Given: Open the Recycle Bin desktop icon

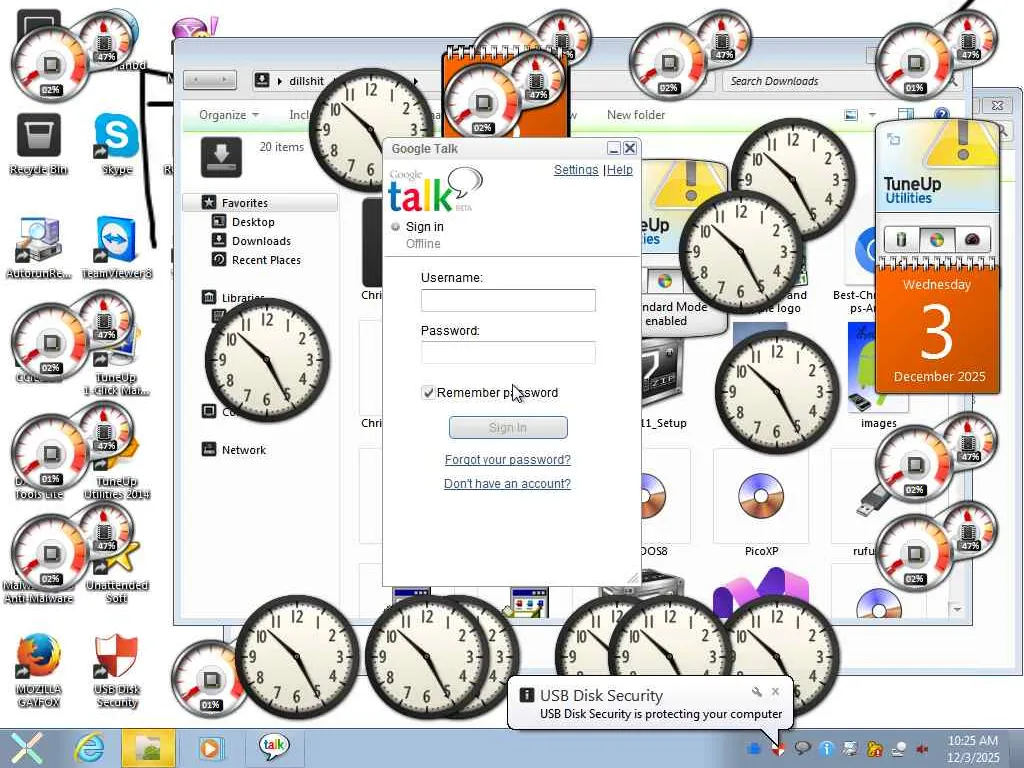Looking at the screenshot, I should pos(39,144).
